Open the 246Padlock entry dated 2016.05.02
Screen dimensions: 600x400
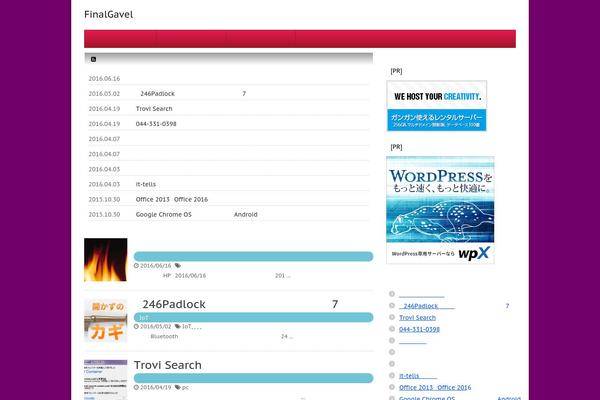[193, 93]
